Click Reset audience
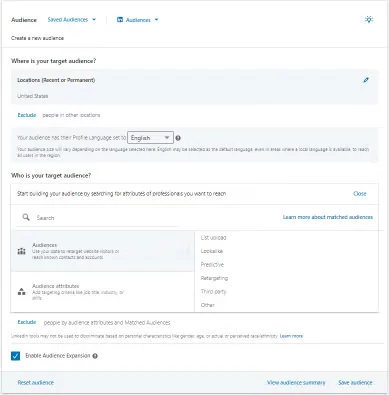 36,382
